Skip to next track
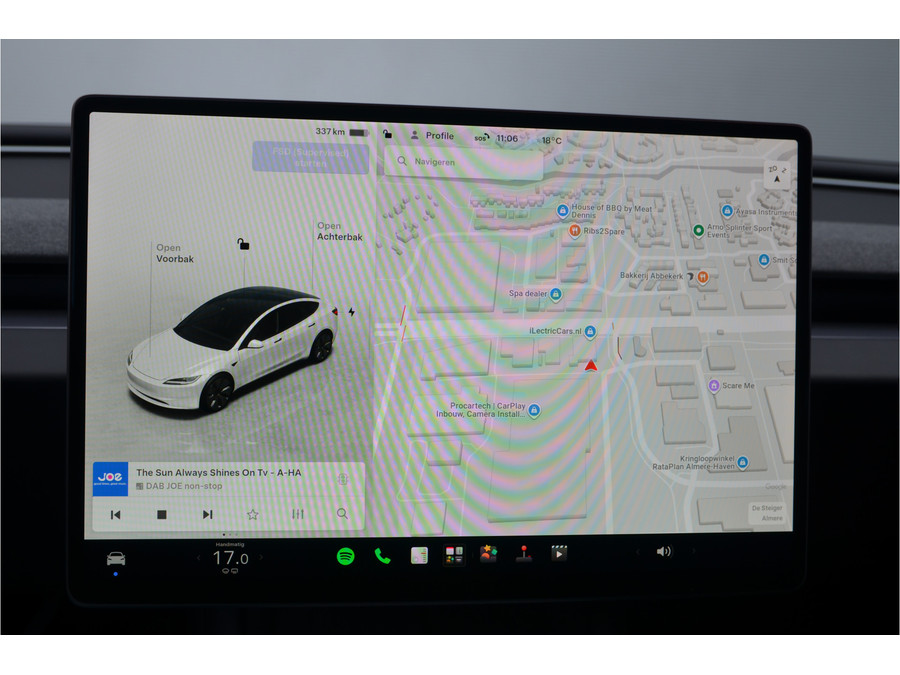 207,514
